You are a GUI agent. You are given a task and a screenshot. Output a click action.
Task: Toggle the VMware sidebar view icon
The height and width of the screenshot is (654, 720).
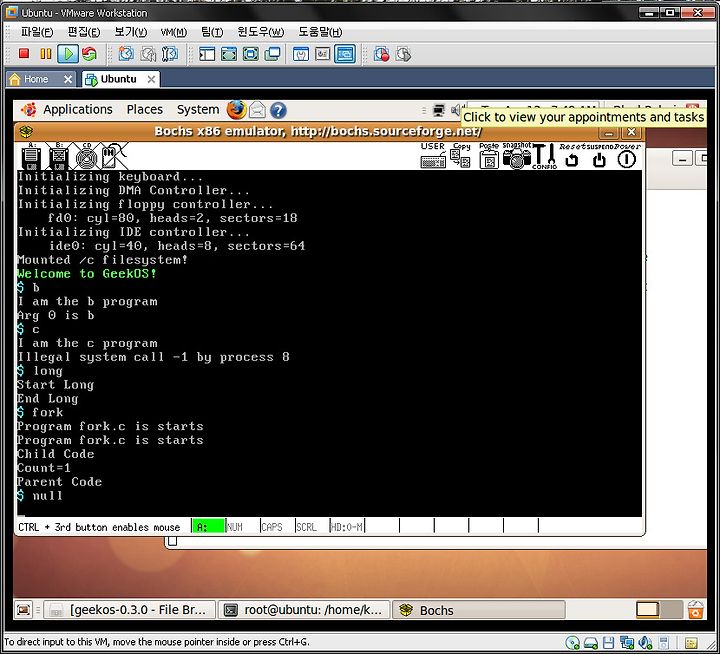pyautogui.click(x=207, y=54)
